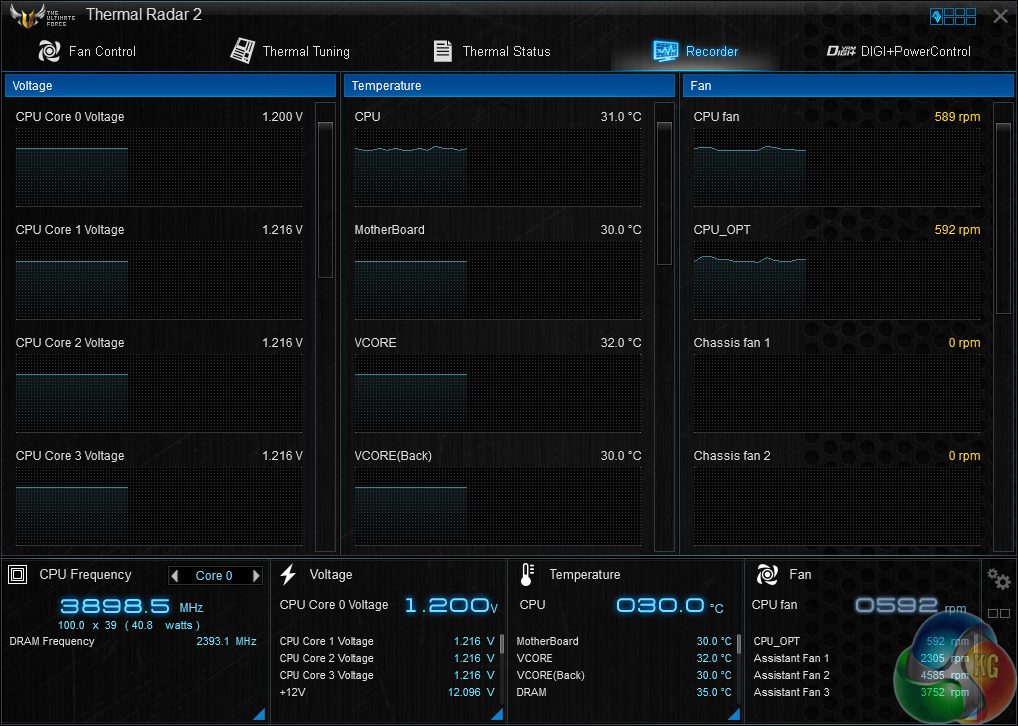Select the Recorder tab
Image resolution: width=1018 pixels, height=726 pixels.
[x=695, y=51]
